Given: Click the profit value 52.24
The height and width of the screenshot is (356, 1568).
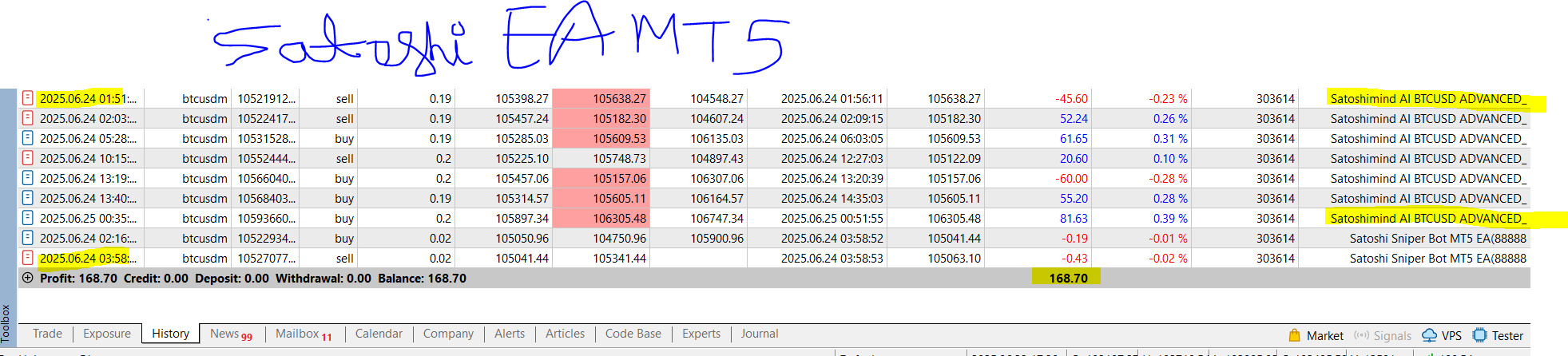Looking at the screenshot, I should (1074, 119).
